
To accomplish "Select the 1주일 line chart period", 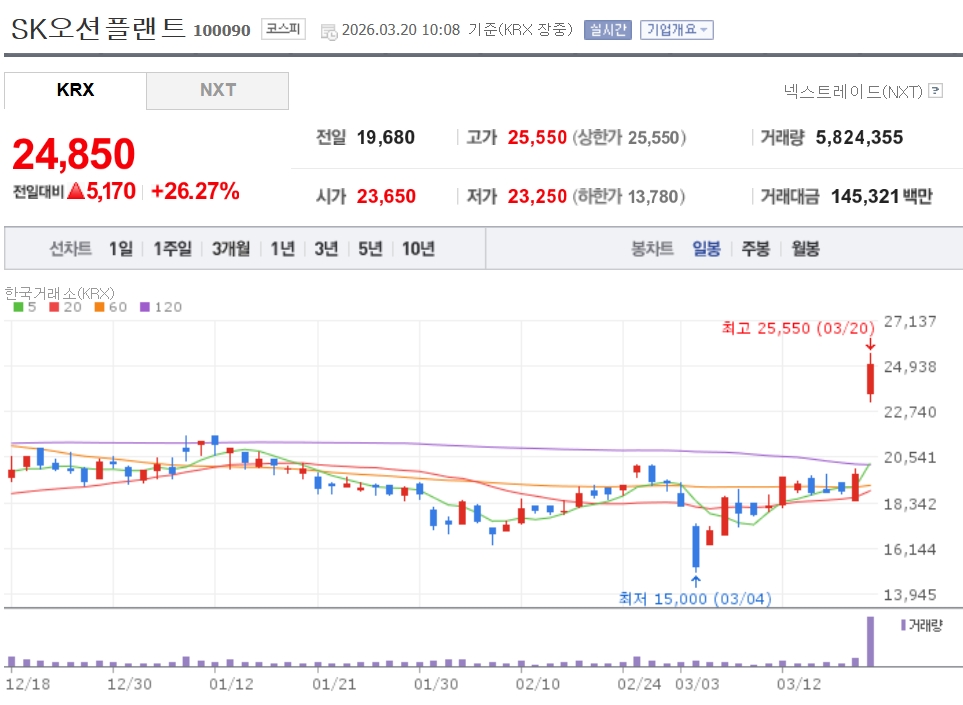I will click(173, 249).
